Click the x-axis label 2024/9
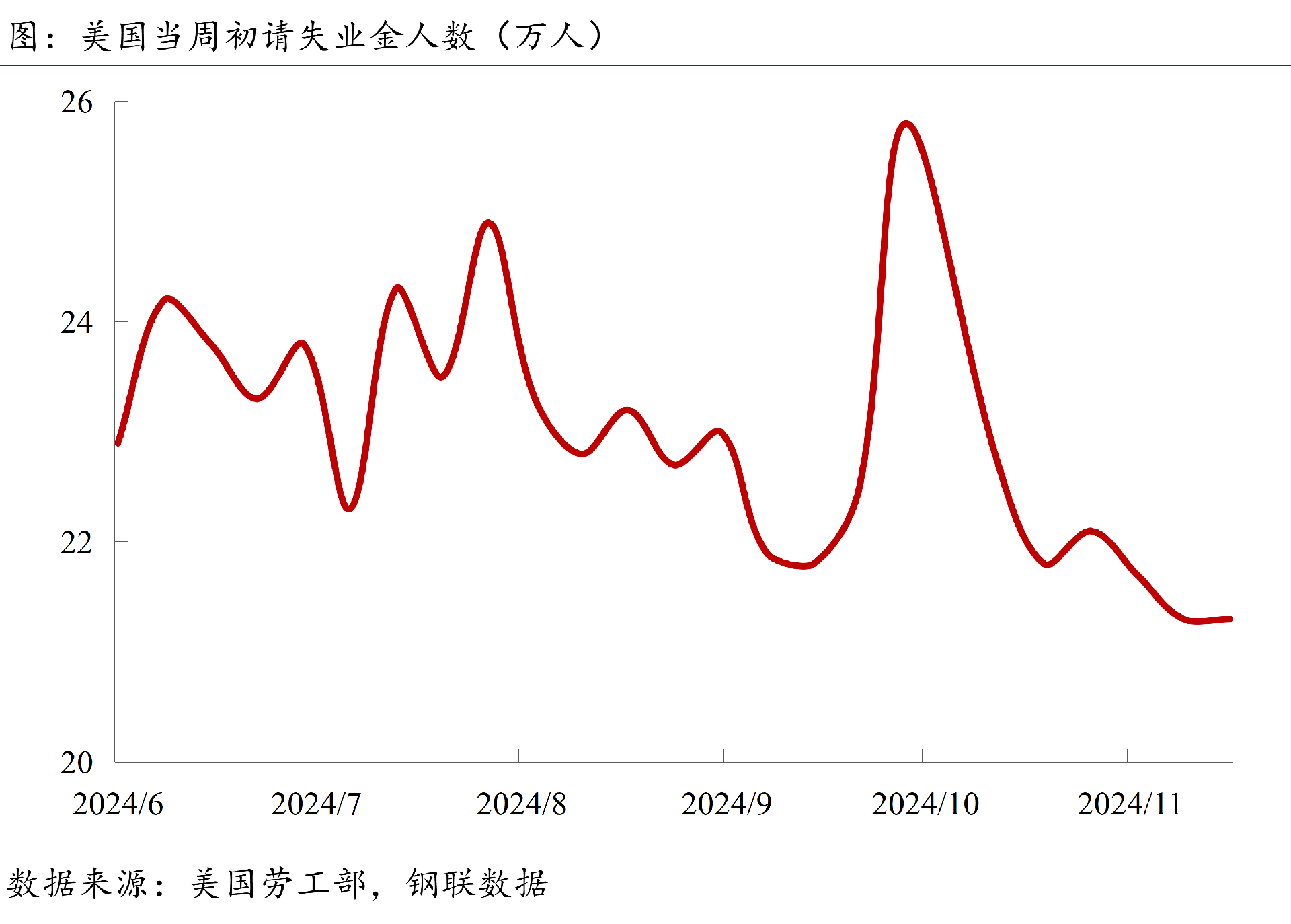1291x924 pixels. tap(726, 804)
